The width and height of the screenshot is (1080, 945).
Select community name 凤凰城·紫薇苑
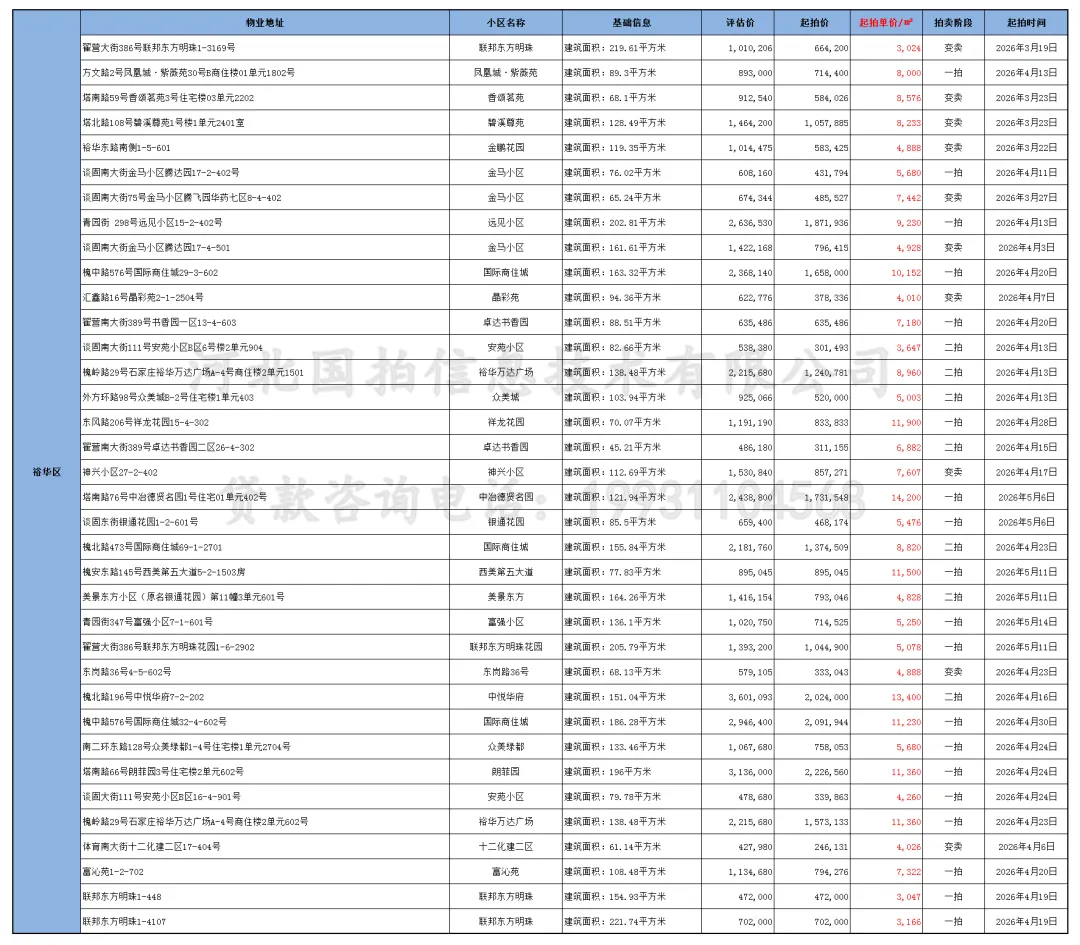506,73
